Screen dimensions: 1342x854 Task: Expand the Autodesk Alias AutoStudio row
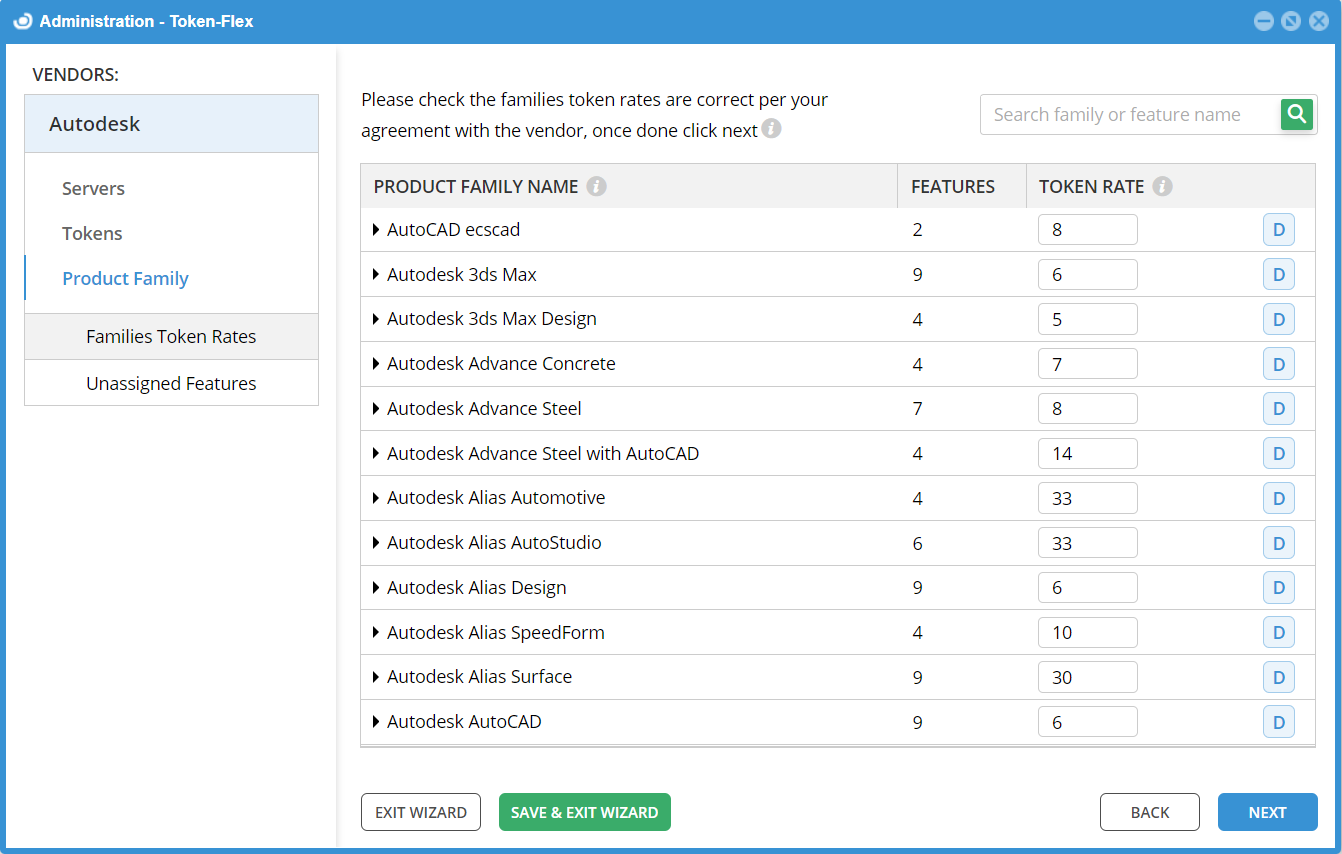376,543
